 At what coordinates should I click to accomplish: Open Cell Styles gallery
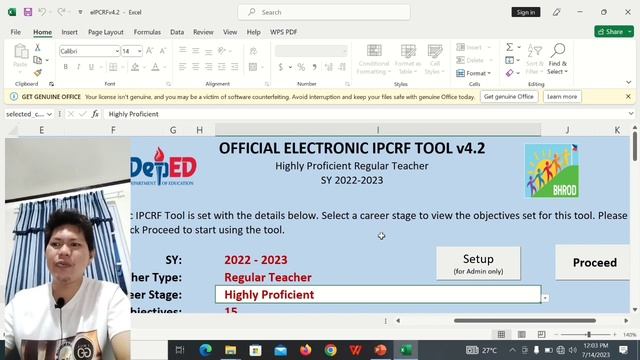click(435, 59)
